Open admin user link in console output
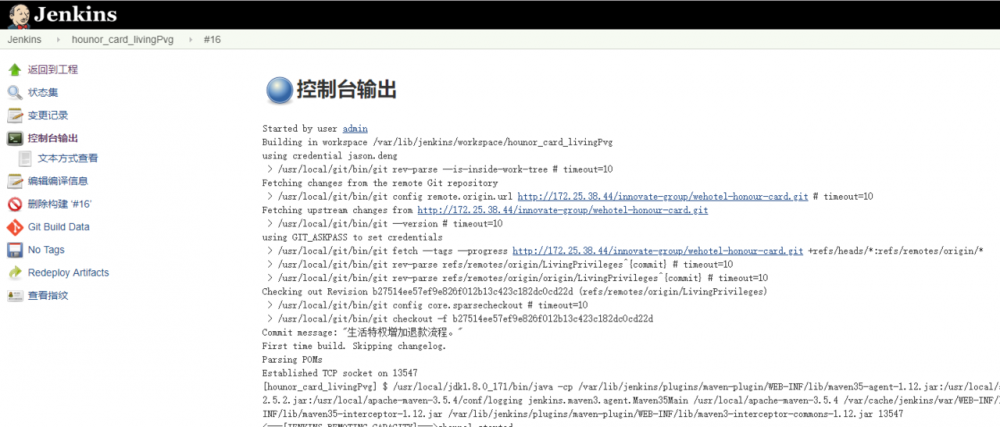The height and width of the screenshot is (427, 1000). coord(355,129)
